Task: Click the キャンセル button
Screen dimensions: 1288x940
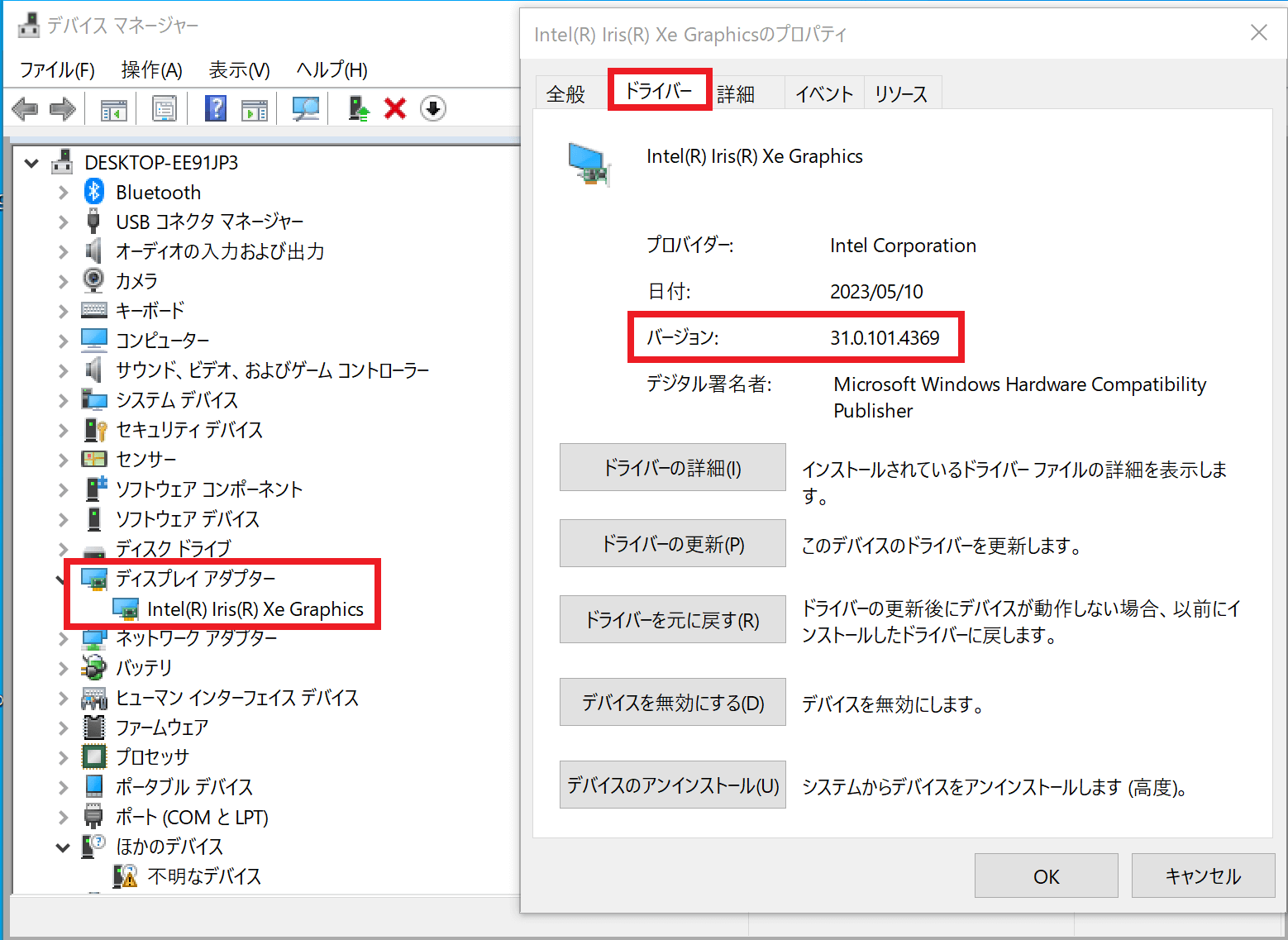Action: (1204, 876)
